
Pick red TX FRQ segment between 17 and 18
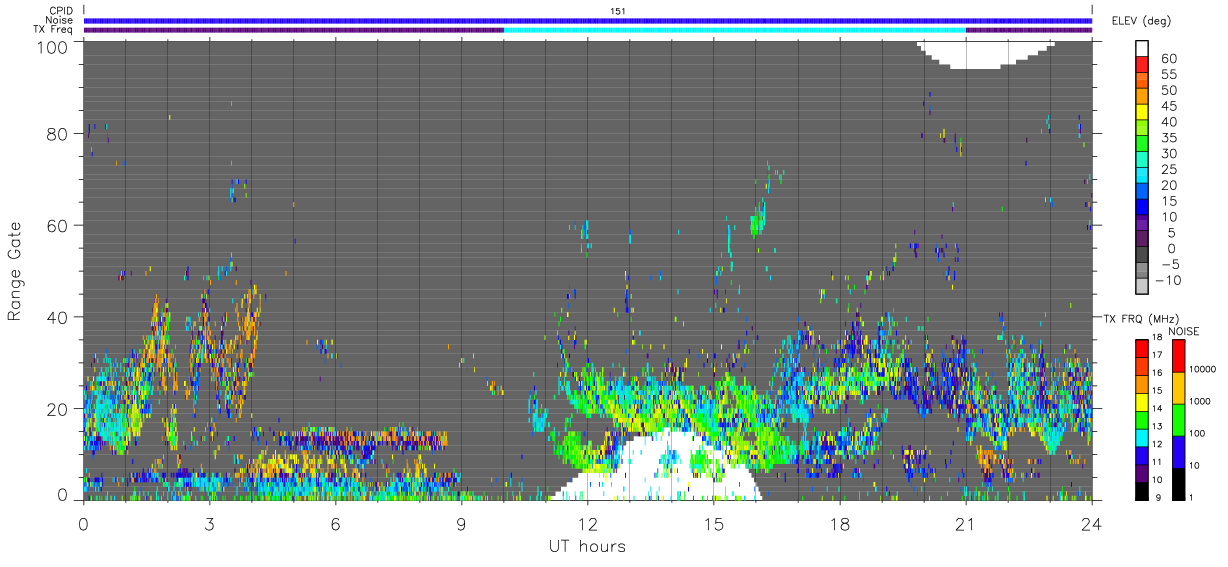(1140, 349)
